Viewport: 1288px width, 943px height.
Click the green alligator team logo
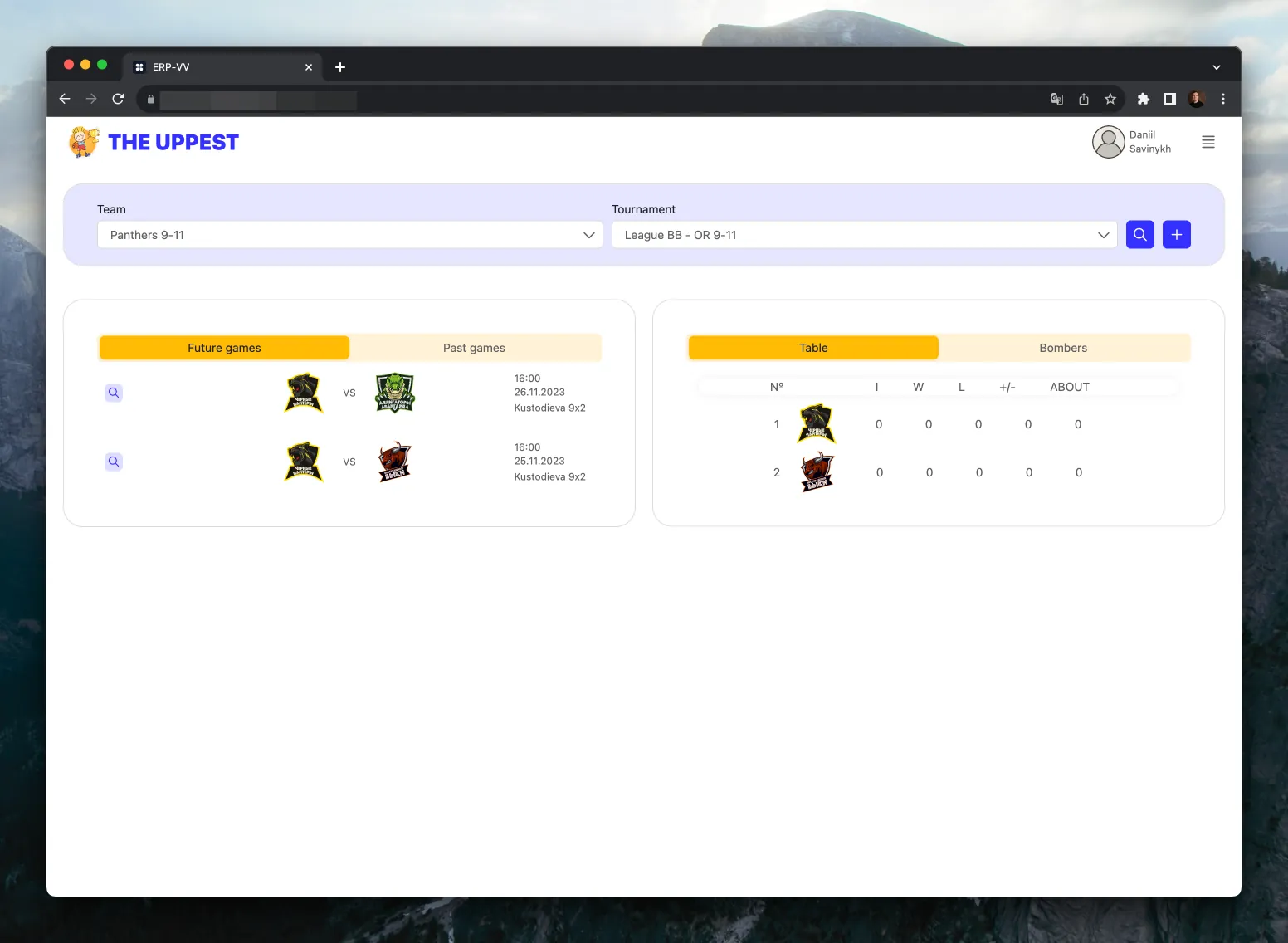[395, 393]
